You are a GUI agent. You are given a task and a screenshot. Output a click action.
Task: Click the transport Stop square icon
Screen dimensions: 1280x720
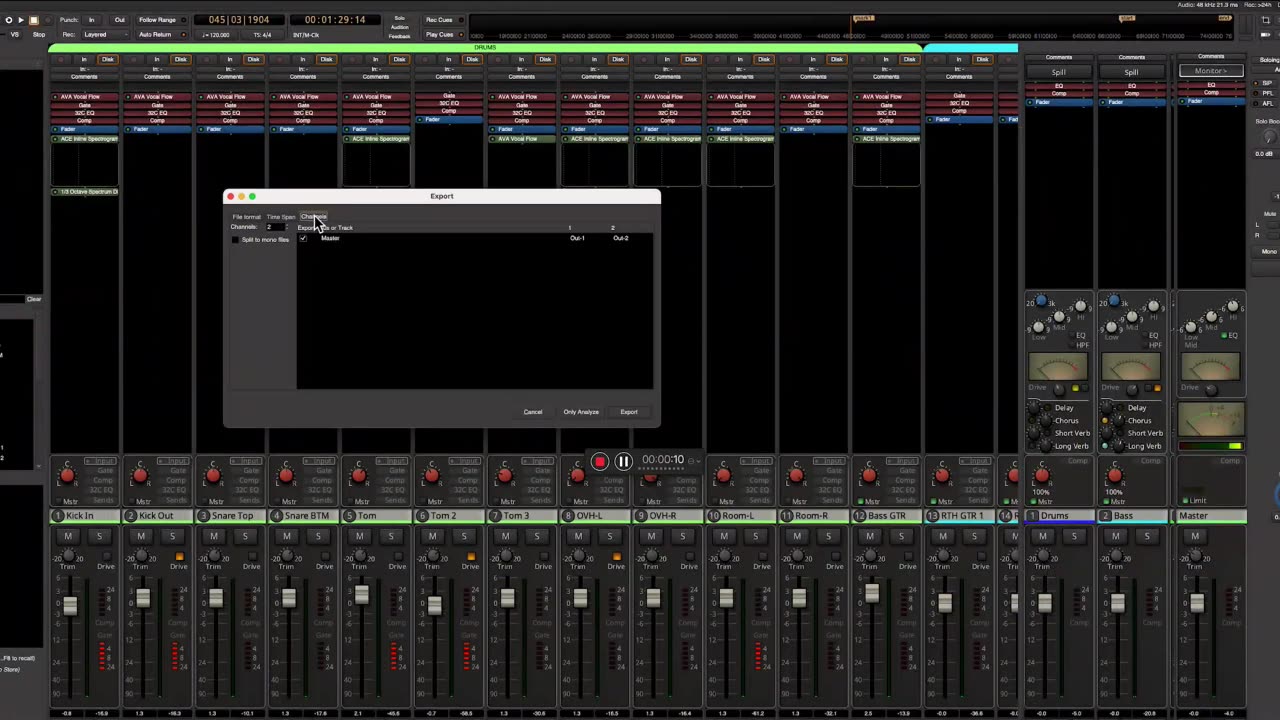tap(32, 20)
